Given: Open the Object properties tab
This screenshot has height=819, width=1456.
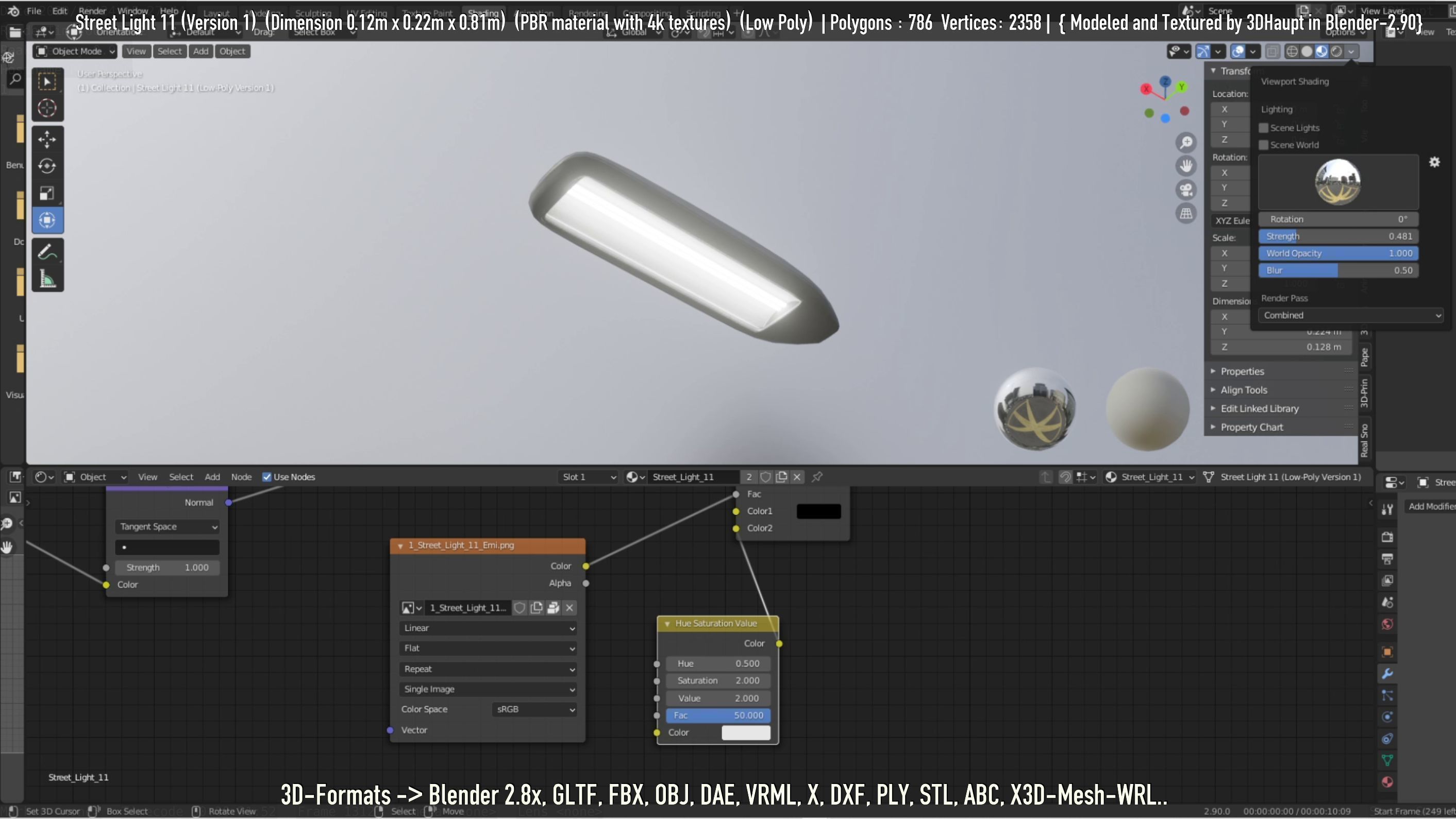Looking at the screenshot, I should pos(1387,652).
